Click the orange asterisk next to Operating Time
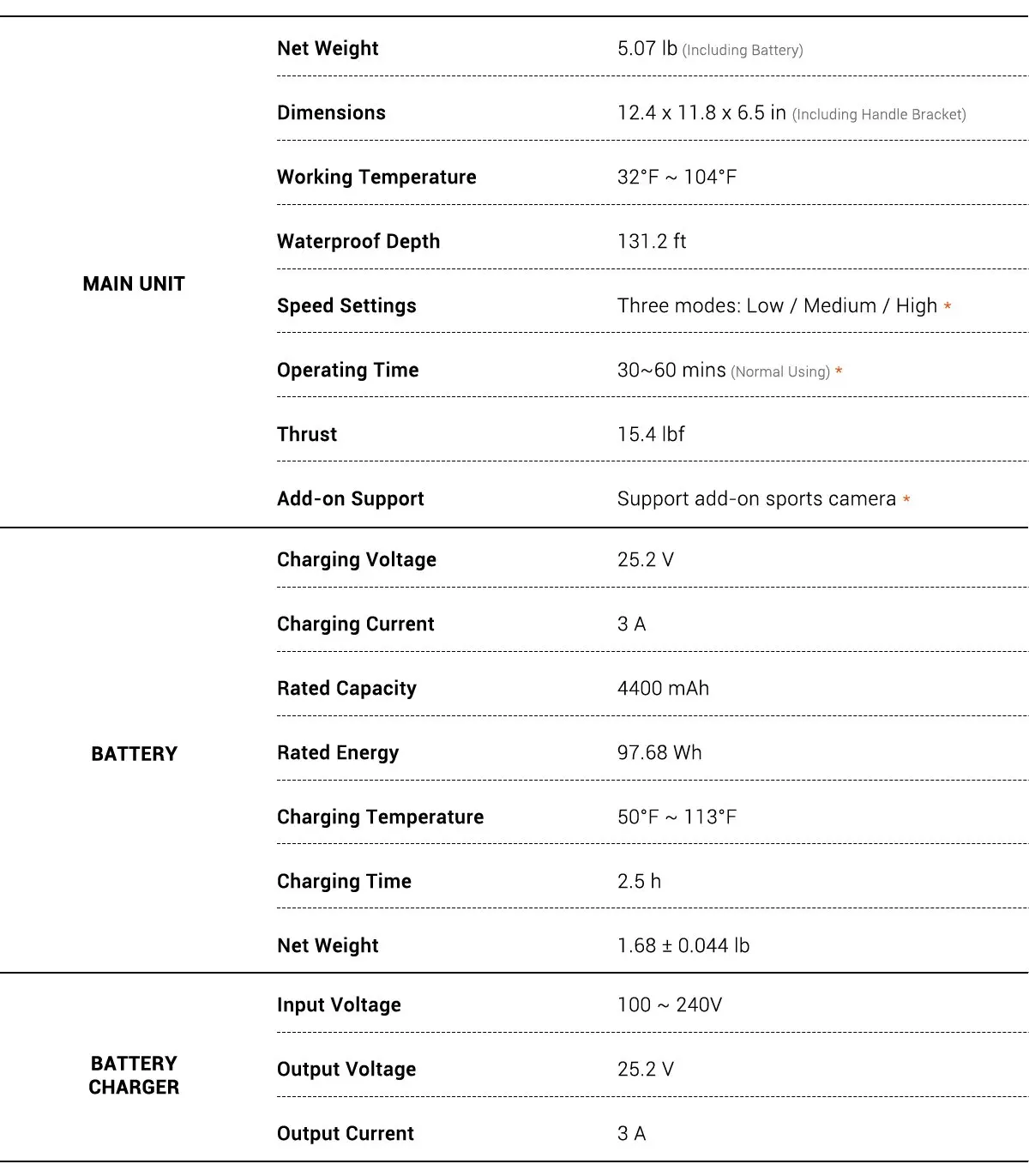 (x=839, y=371)
